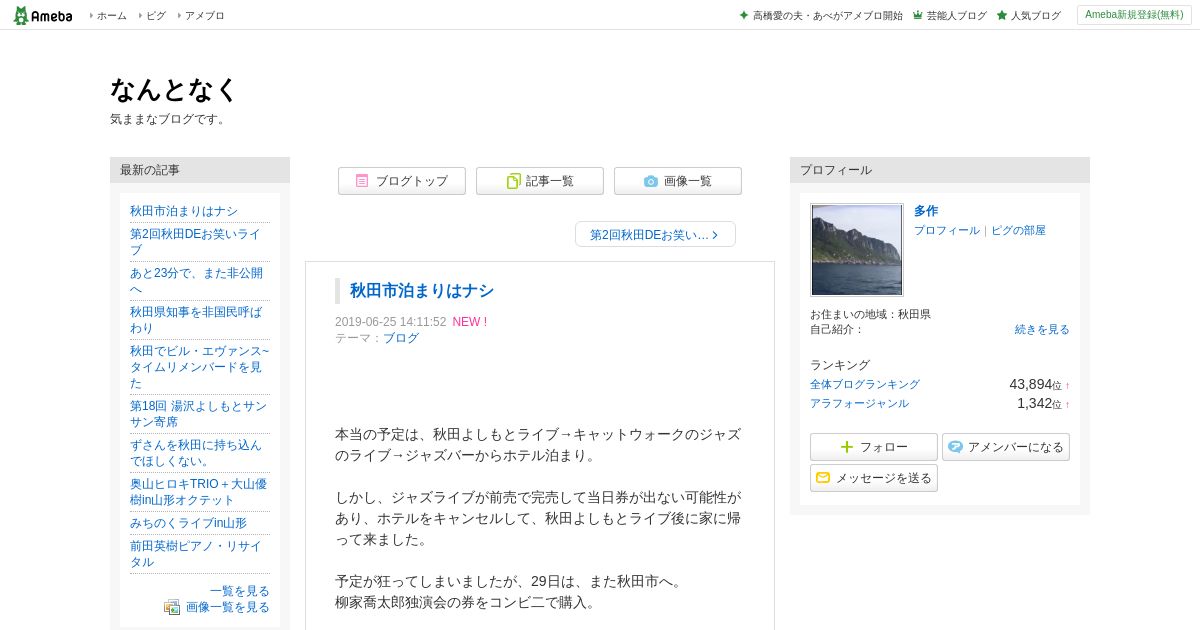The height and width of the screenshot is (630, 1200).
Task: Open ピグ in the top navigation
Action: (156, 16)
